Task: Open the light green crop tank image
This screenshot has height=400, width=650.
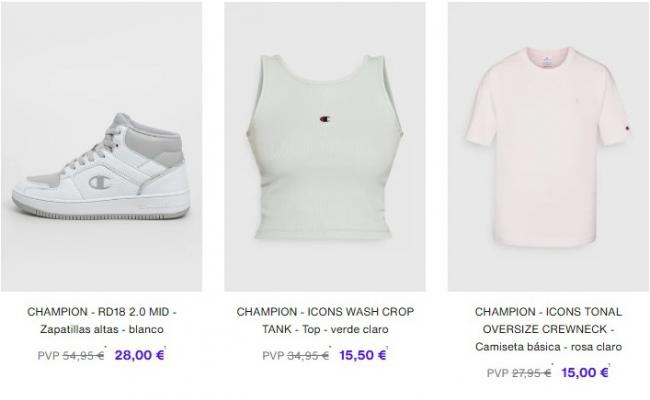Action: coord(325,147)
